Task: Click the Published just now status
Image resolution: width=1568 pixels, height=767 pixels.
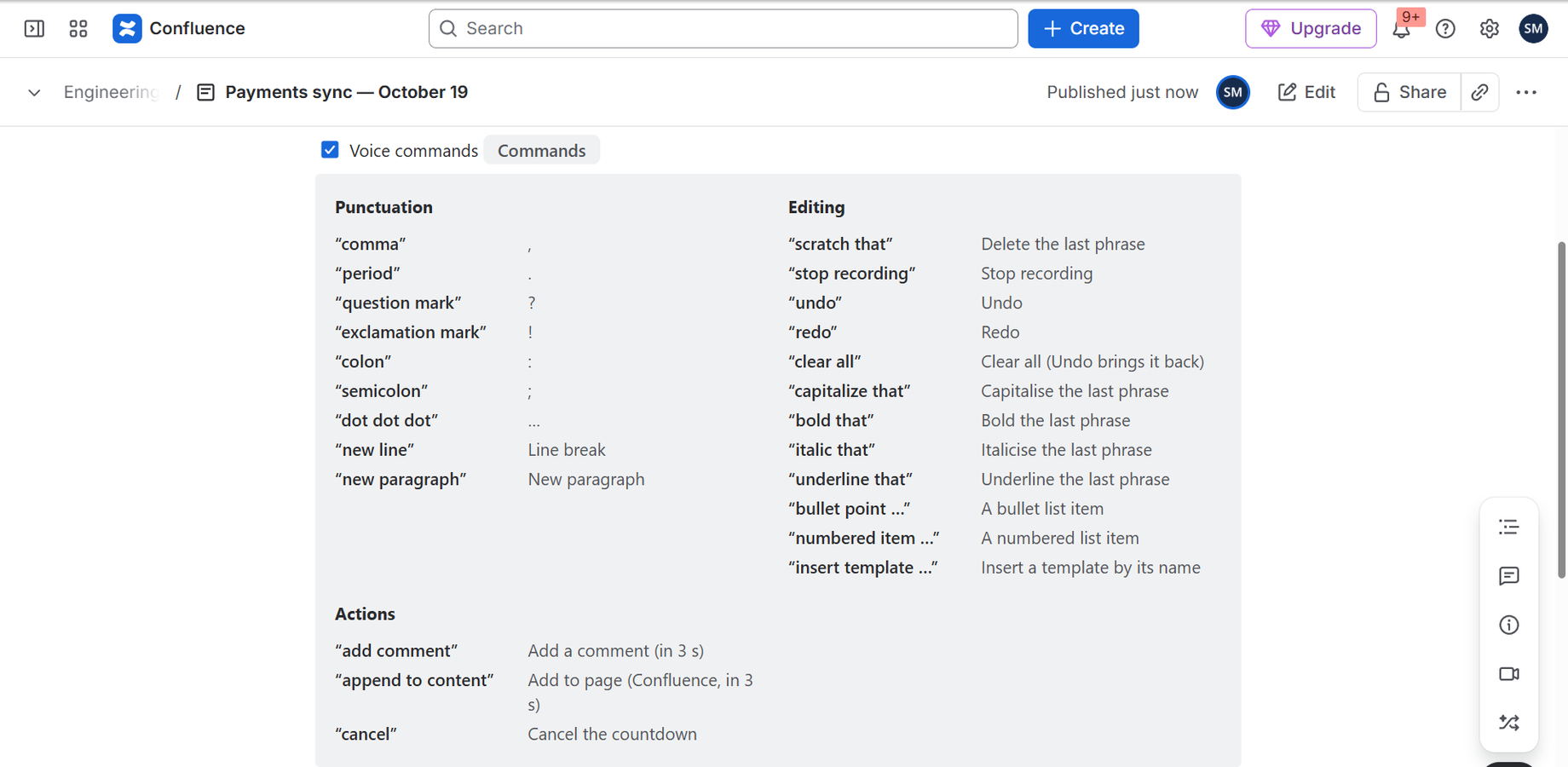Action: 1122,92
